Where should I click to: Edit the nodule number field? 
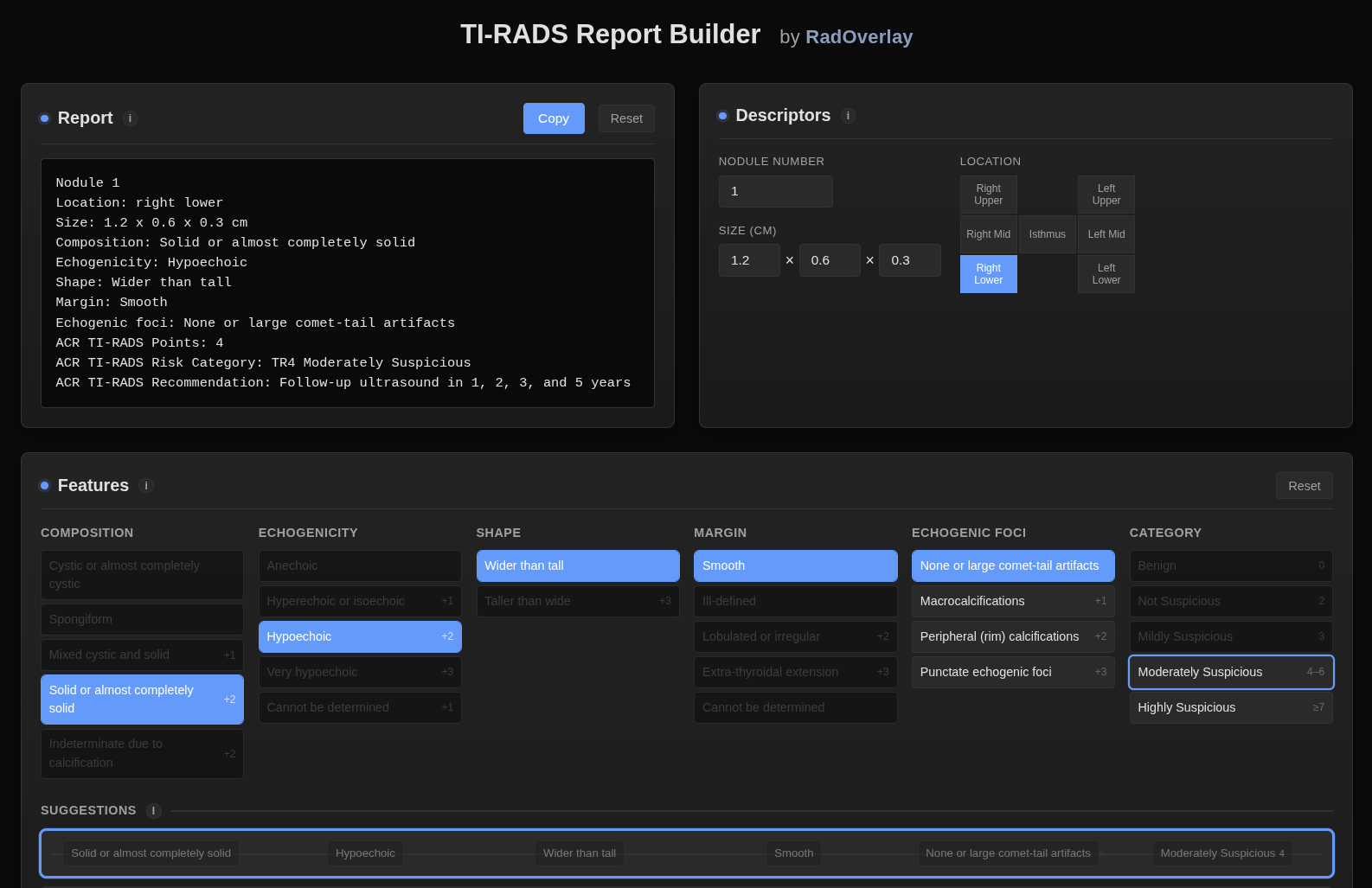776,191
